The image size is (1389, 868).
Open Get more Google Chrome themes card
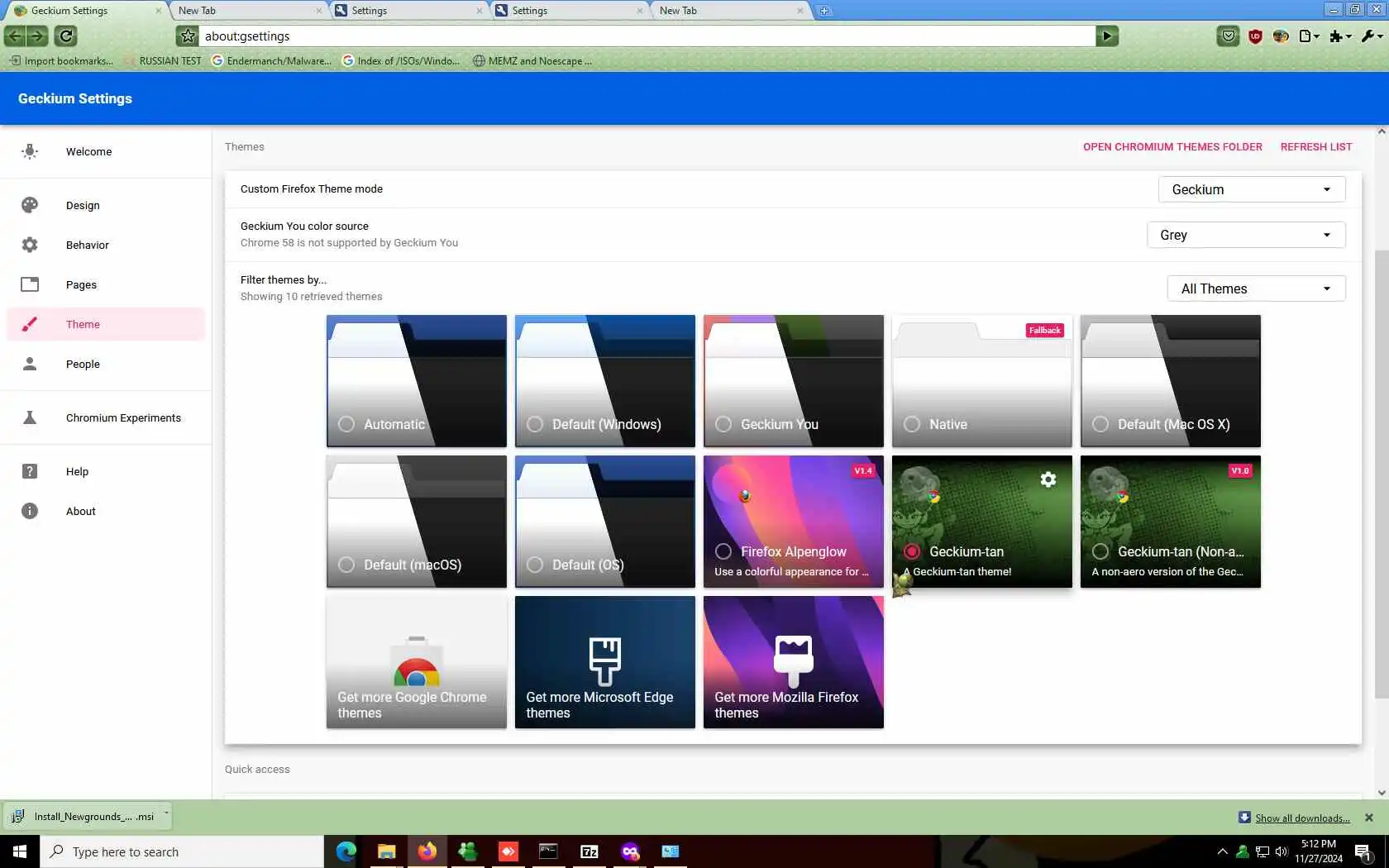coord(417,662)
